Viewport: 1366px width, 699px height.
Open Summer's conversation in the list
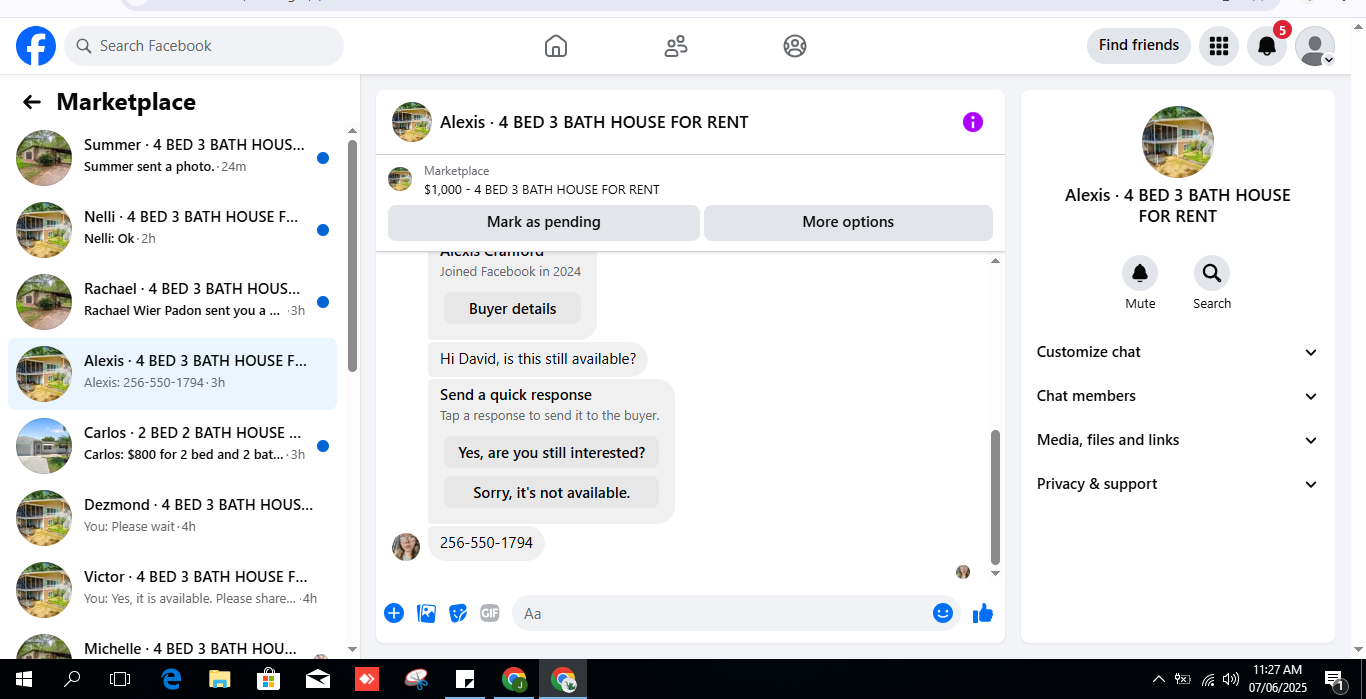[x=172, y=158]
